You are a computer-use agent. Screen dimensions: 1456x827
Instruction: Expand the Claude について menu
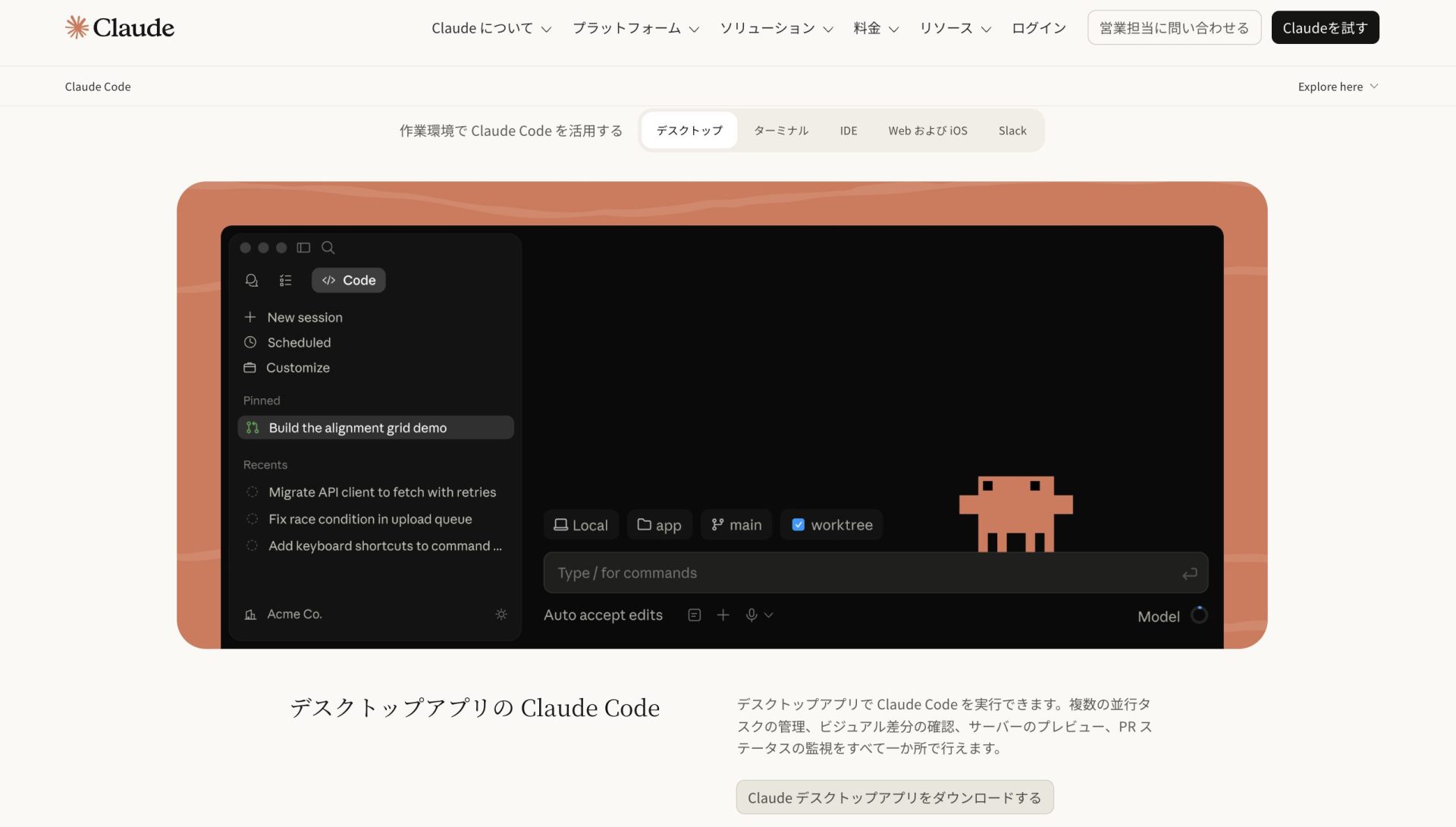[x=491, y=28]
